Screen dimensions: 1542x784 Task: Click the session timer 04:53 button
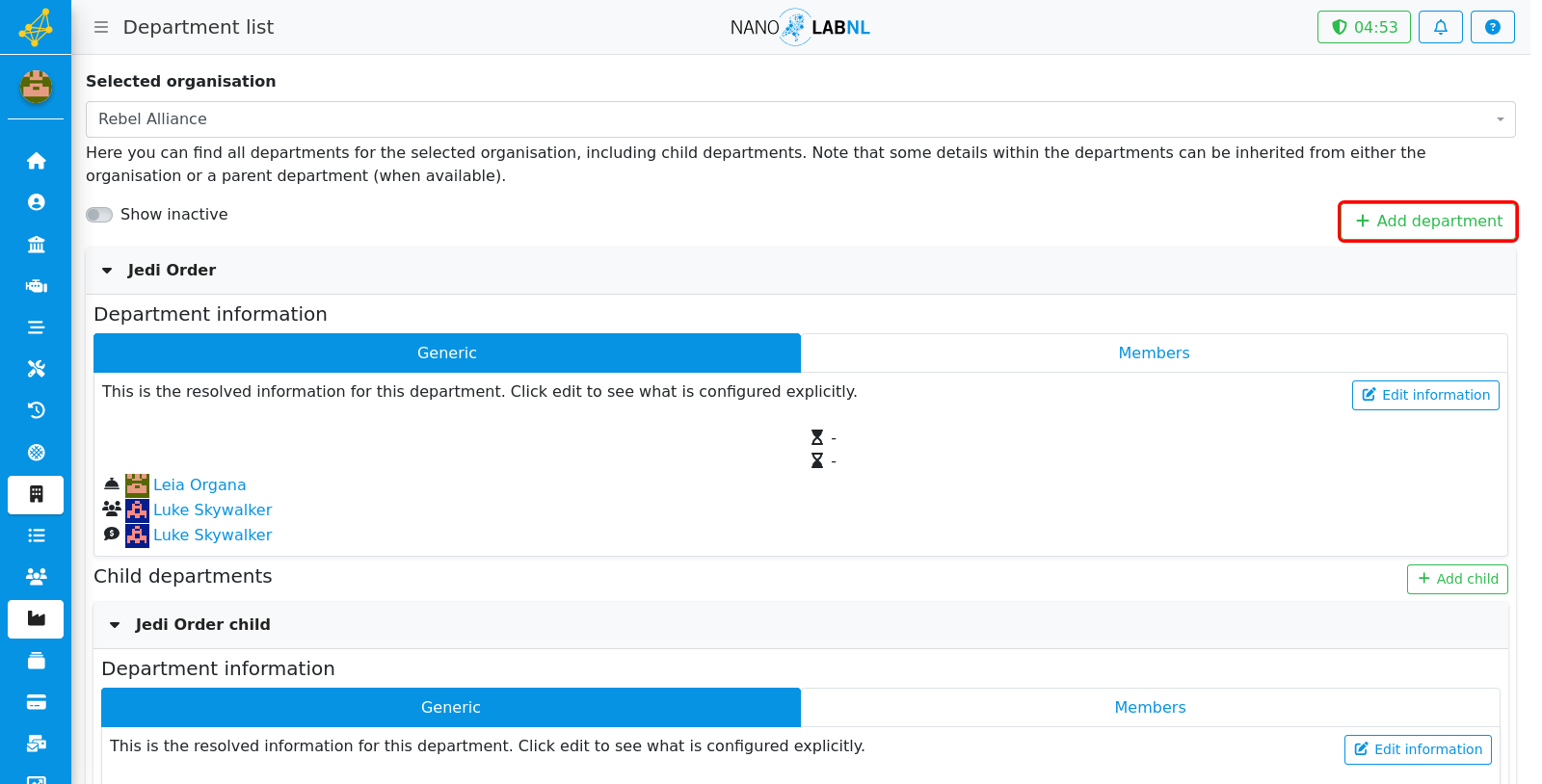tap(1364, 27)
